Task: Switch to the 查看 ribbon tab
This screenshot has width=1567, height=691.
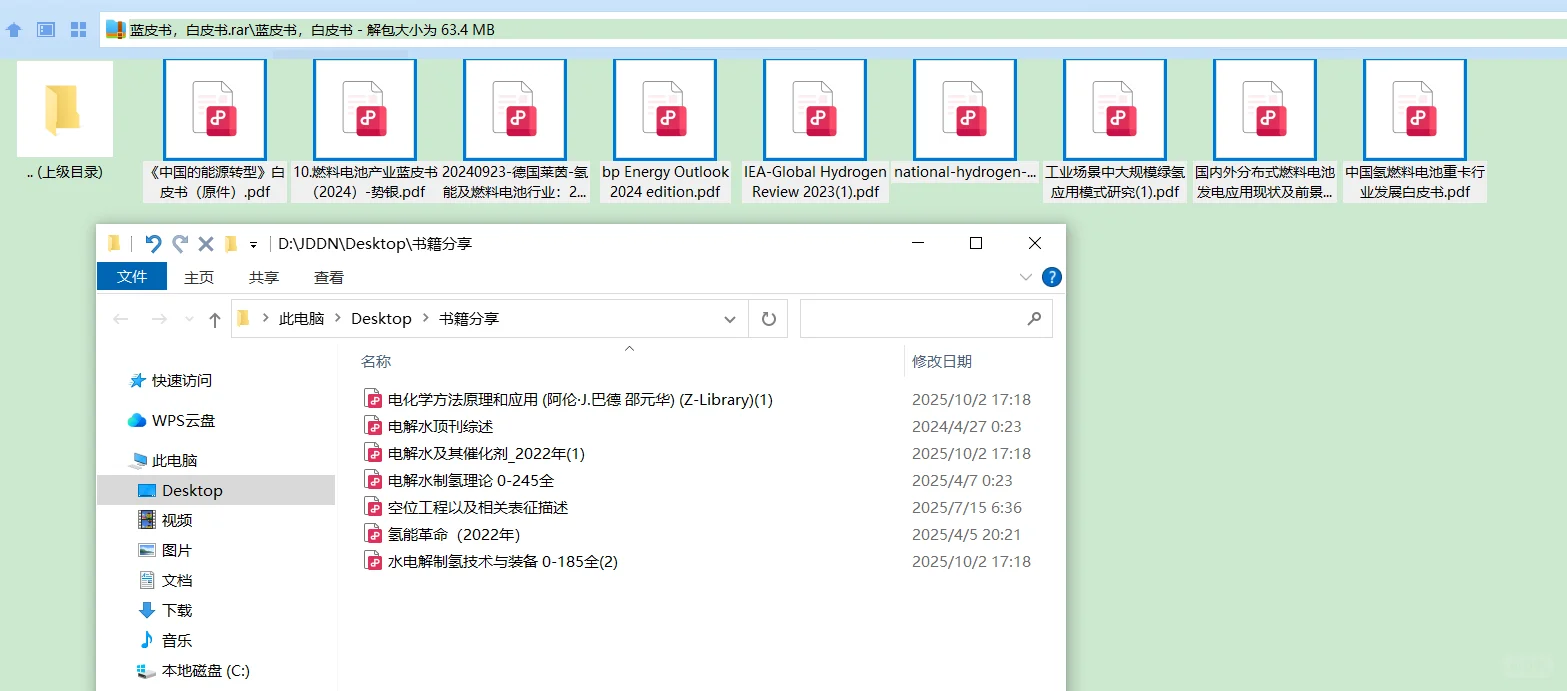Action: pos(329,277)
